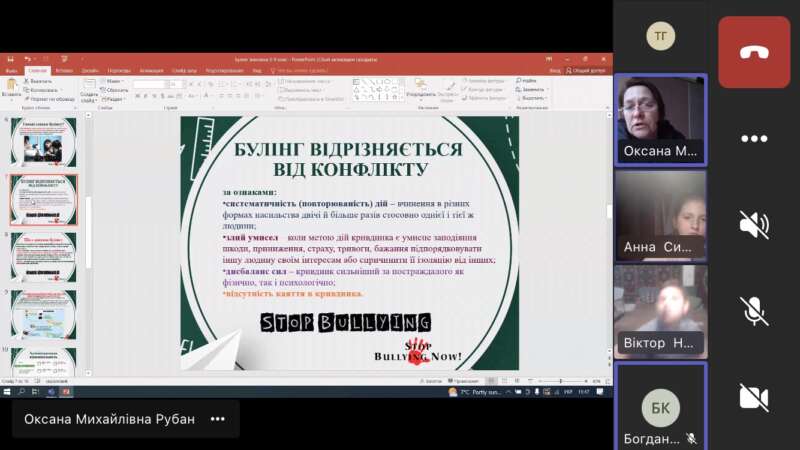Click the Paste (Вставить) icon in ribbon
800x450 pixels.
pyautogui.click(x=12, y=90)
